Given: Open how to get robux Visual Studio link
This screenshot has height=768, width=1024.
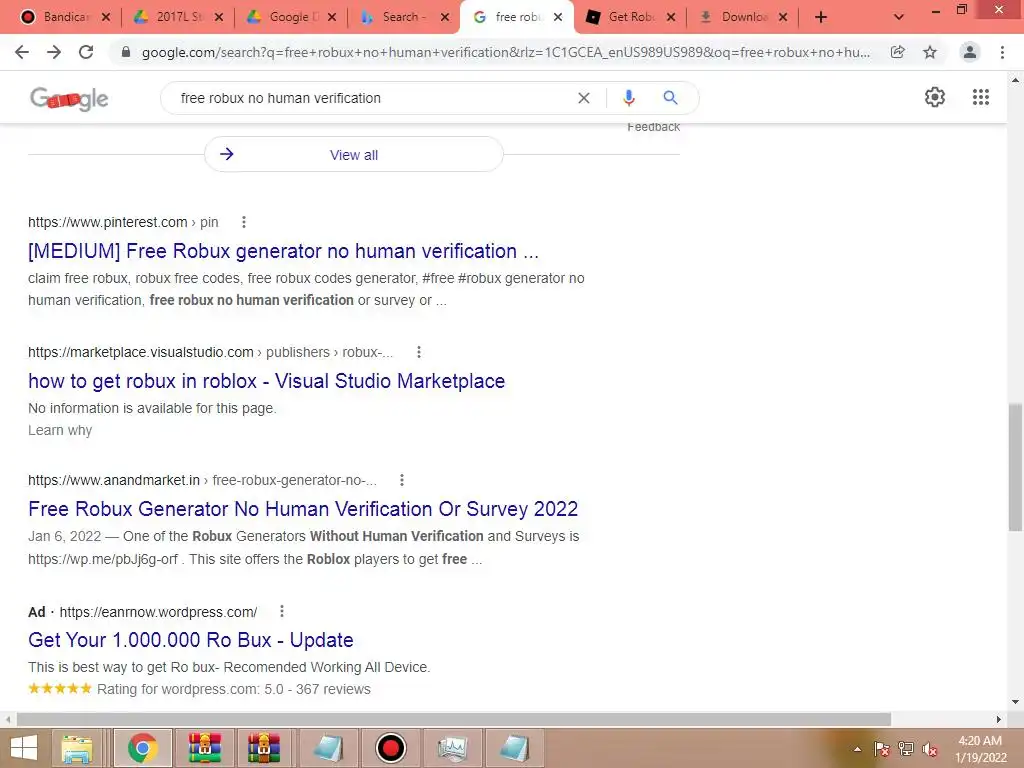Looking at the screenshot, I should click(x=266, y=381).
